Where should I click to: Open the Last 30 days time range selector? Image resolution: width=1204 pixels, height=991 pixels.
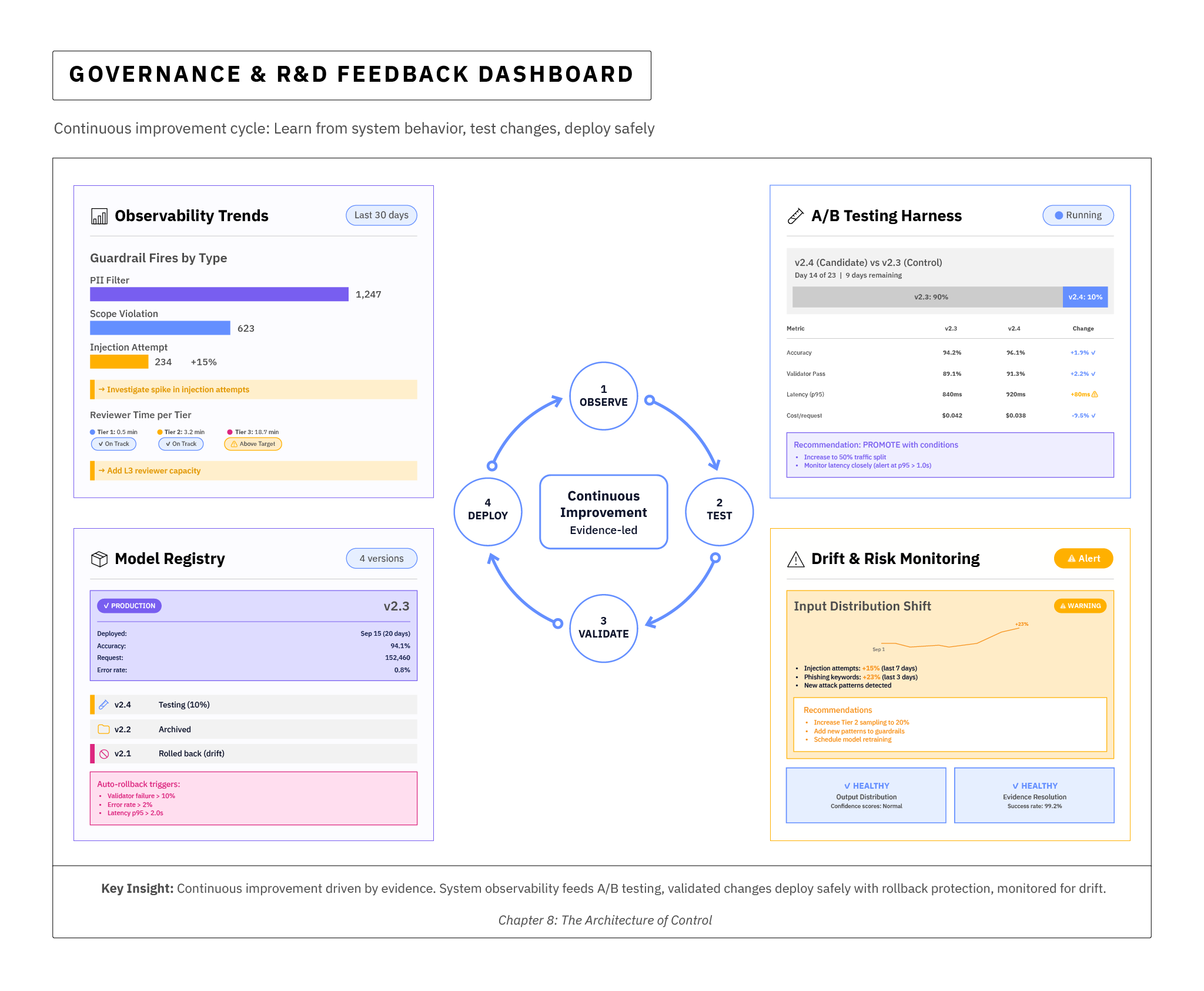coord(381,215)
